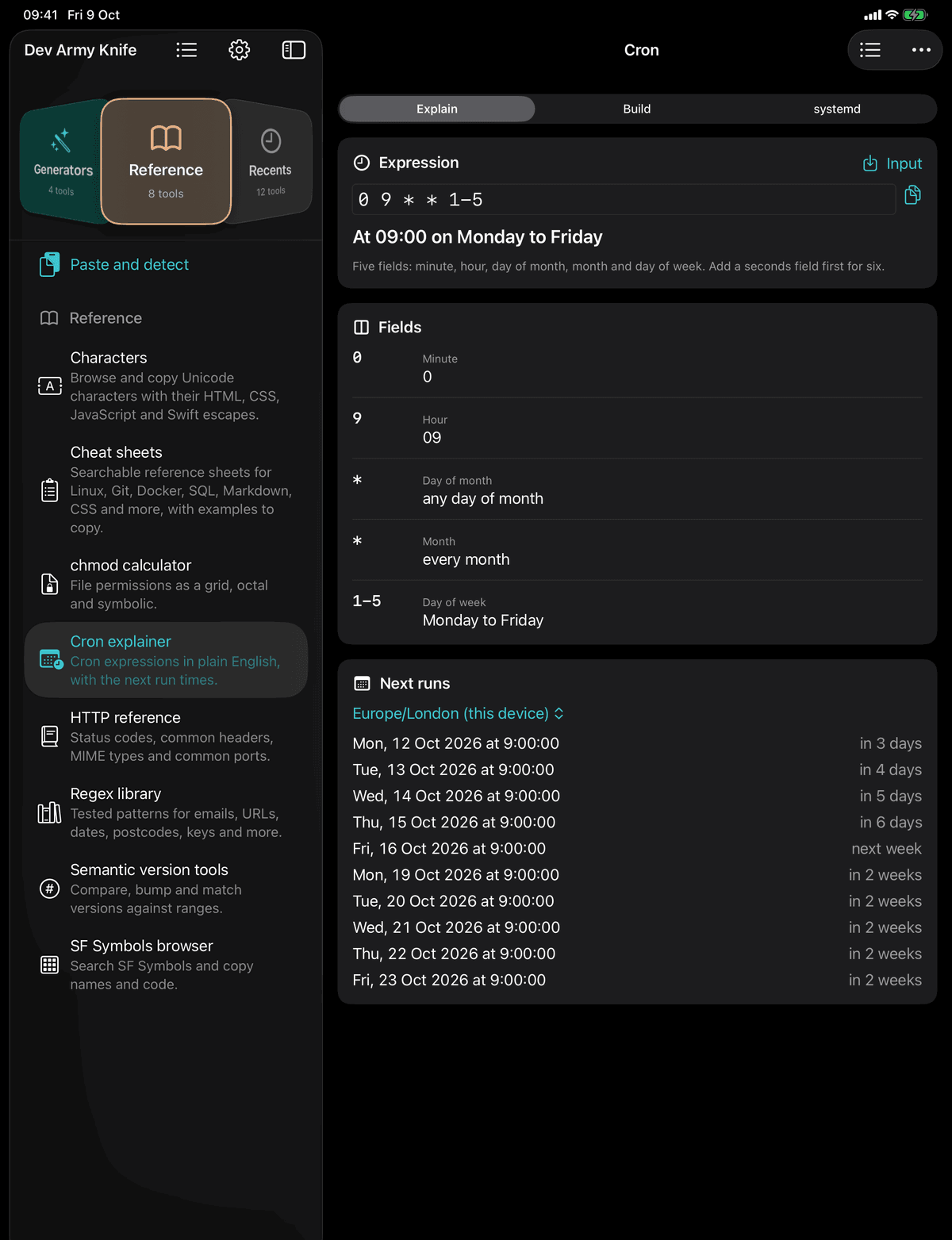Click the Thu, 15 Oct 2026 run
The image size is (952, 1240).
637,822
